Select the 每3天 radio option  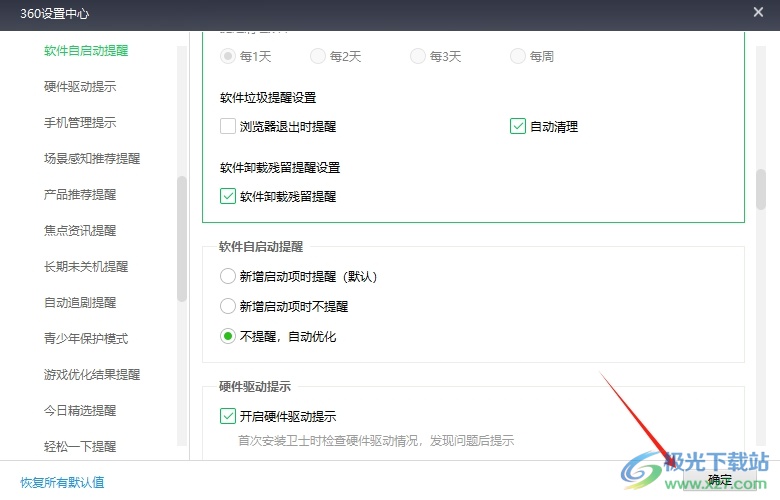(418, 56)
